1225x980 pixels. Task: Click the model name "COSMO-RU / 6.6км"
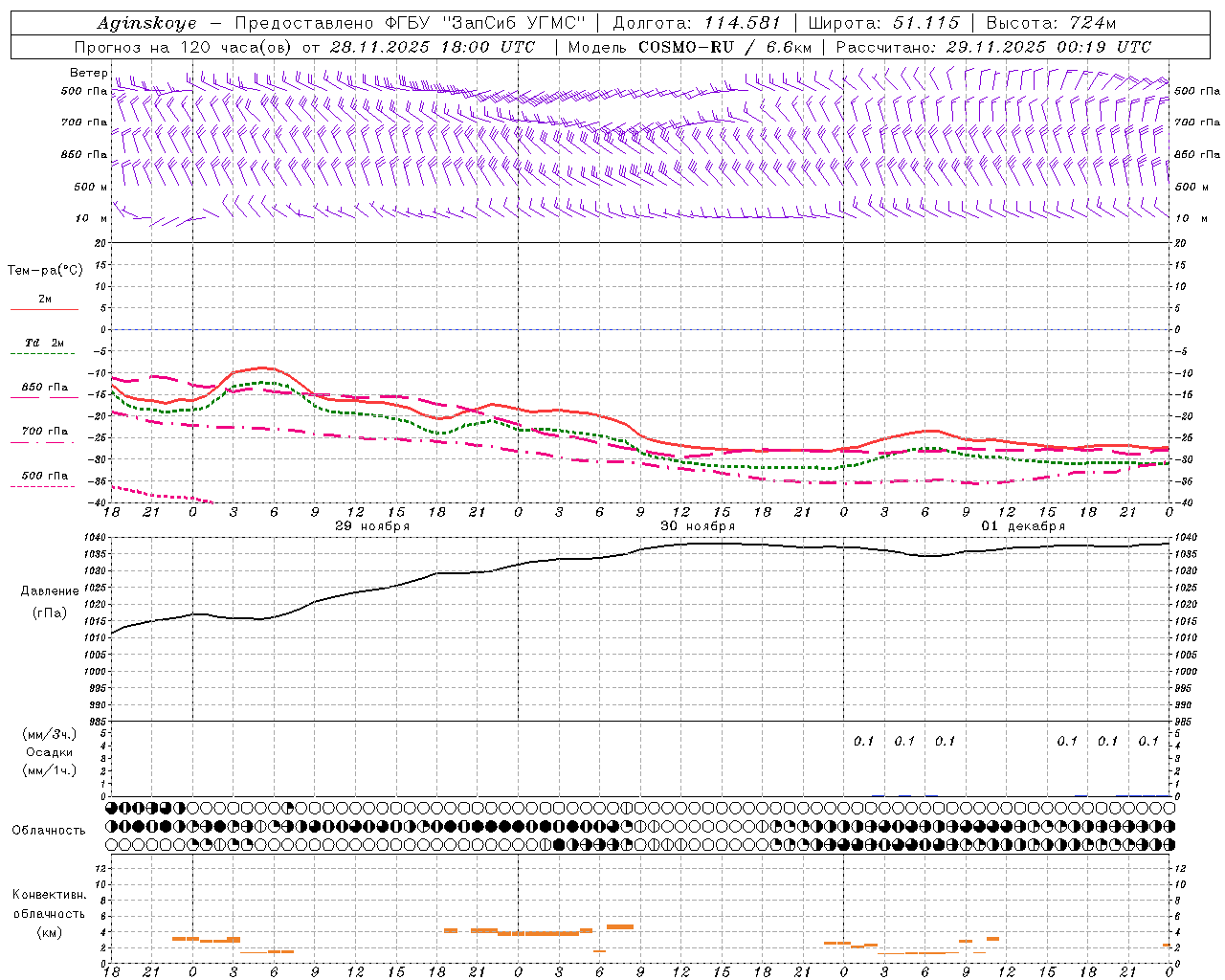pos(724,47)
